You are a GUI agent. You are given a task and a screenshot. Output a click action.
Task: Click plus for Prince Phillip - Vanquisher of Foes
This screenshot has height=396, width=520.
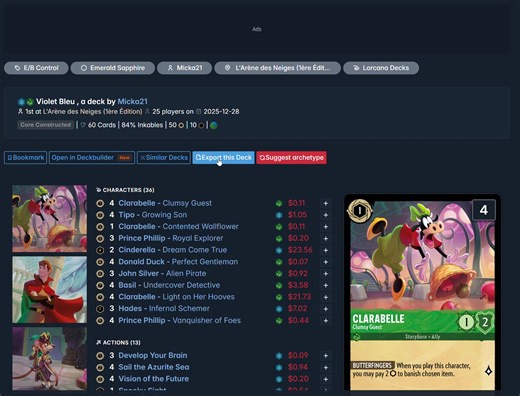point(326,321)
